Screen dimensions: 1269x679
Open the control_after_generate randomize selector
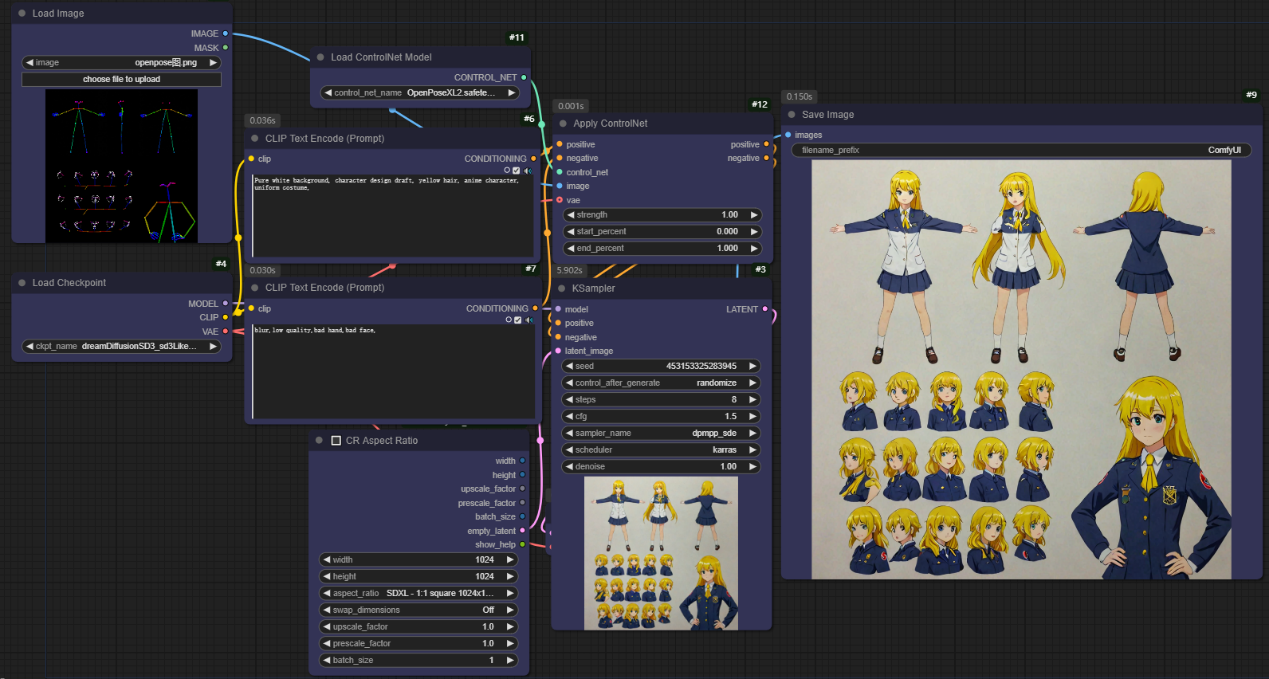click(660, 383)
